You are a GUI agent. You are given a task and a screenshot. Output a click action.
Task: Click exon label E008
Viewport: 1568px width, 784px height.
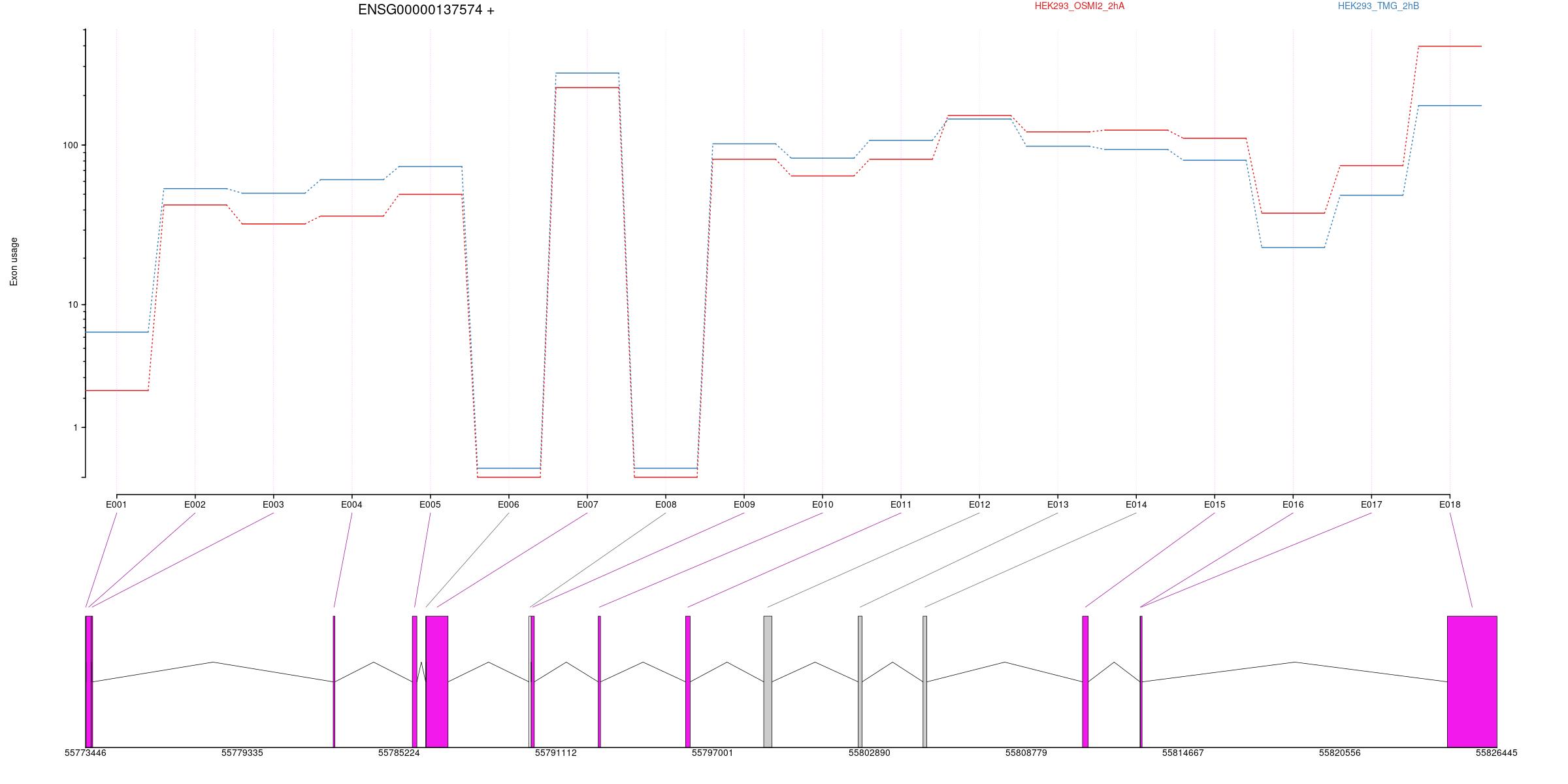pyautogui.click(x=666, y=504)
